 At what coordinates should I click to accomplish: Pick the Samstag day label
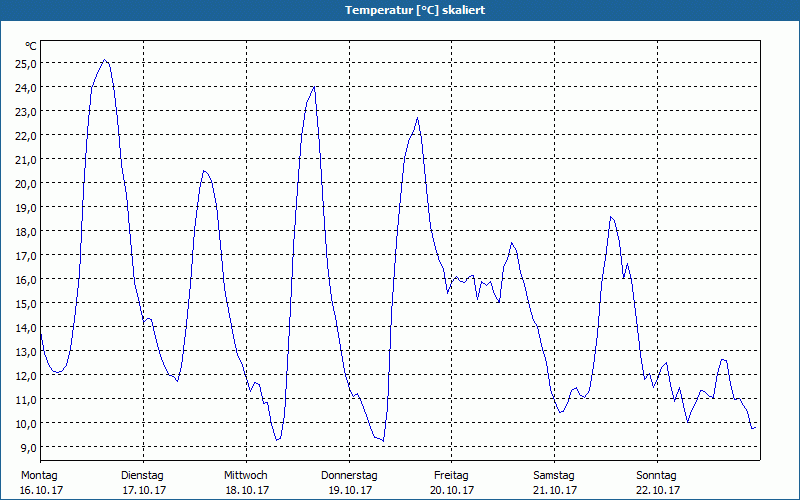tap(554, 475)
